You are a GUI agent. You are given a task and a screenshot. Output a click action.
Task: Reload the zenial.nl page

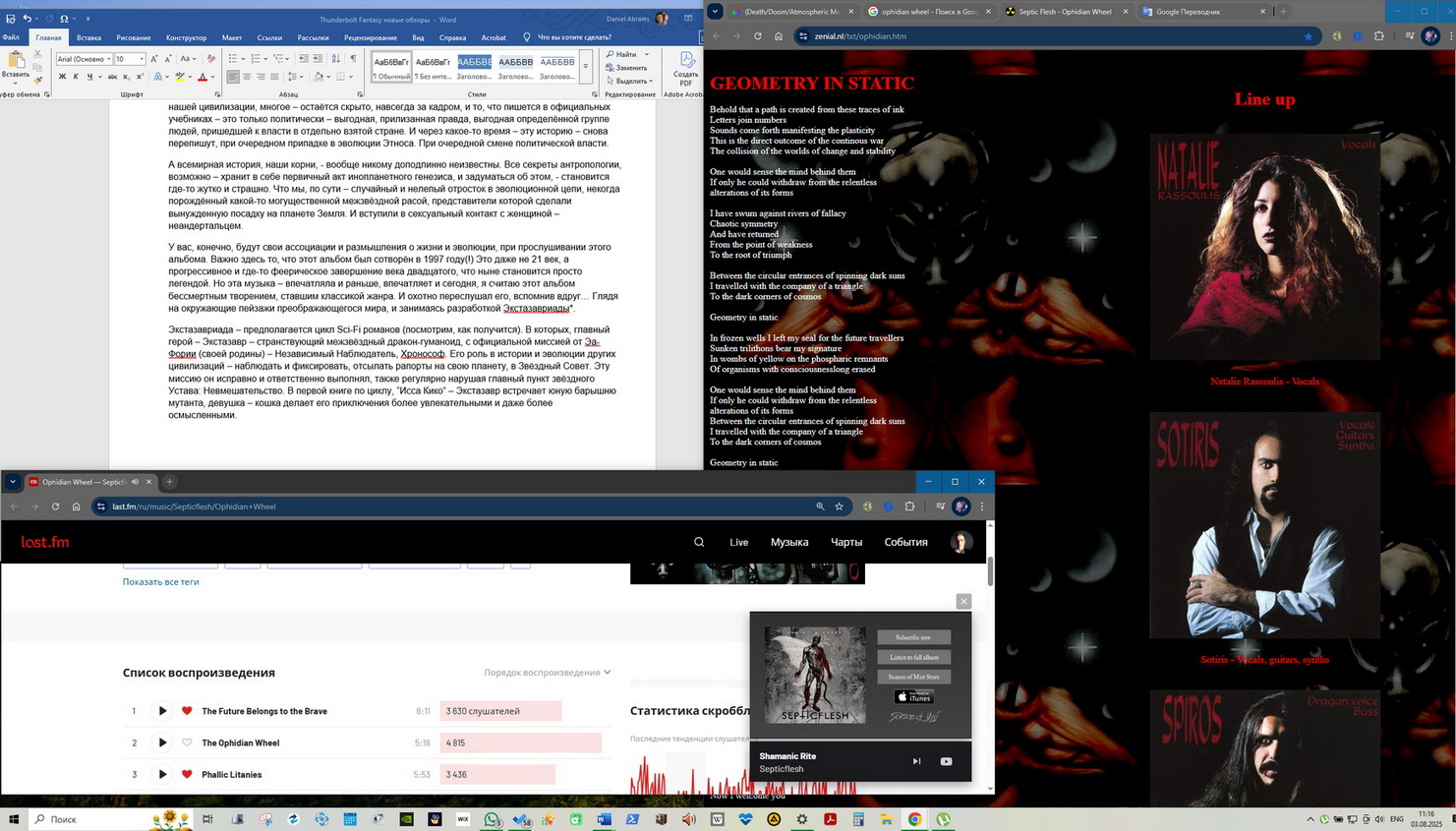coord(757,36)
